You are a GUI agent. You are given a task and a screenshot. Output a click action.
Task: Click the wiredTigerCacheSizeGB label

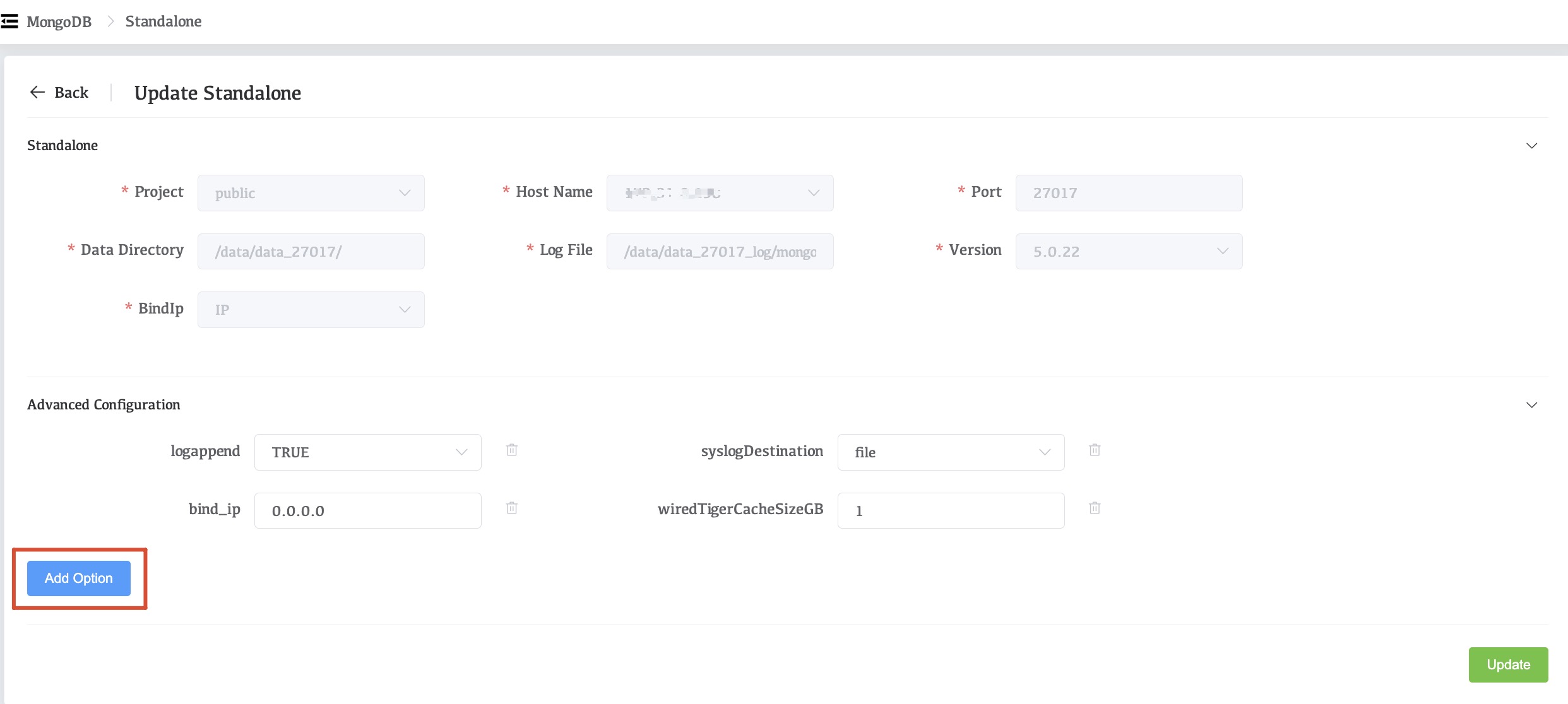[x=740, y=509]
